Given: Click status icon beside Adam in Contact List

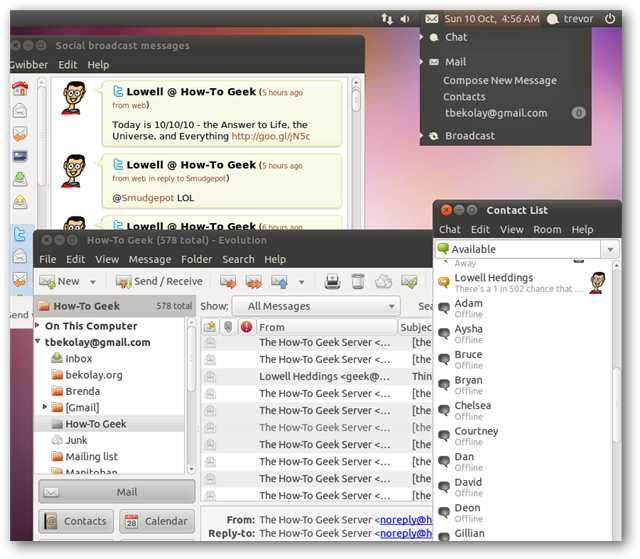Looking at the screenshot, I should click(444, 308).
